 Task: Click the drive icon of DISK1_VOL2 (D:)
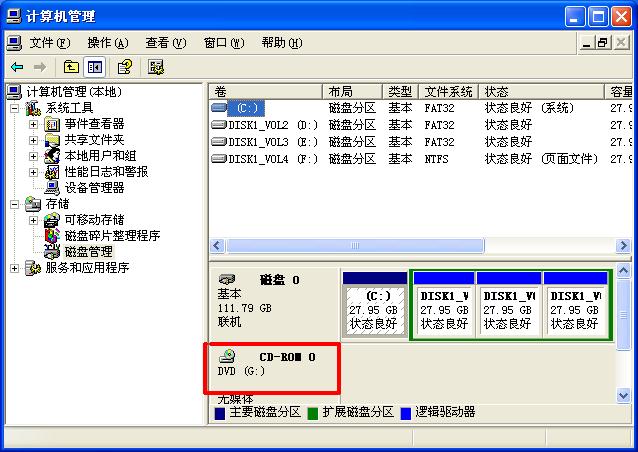coord(219,124)
